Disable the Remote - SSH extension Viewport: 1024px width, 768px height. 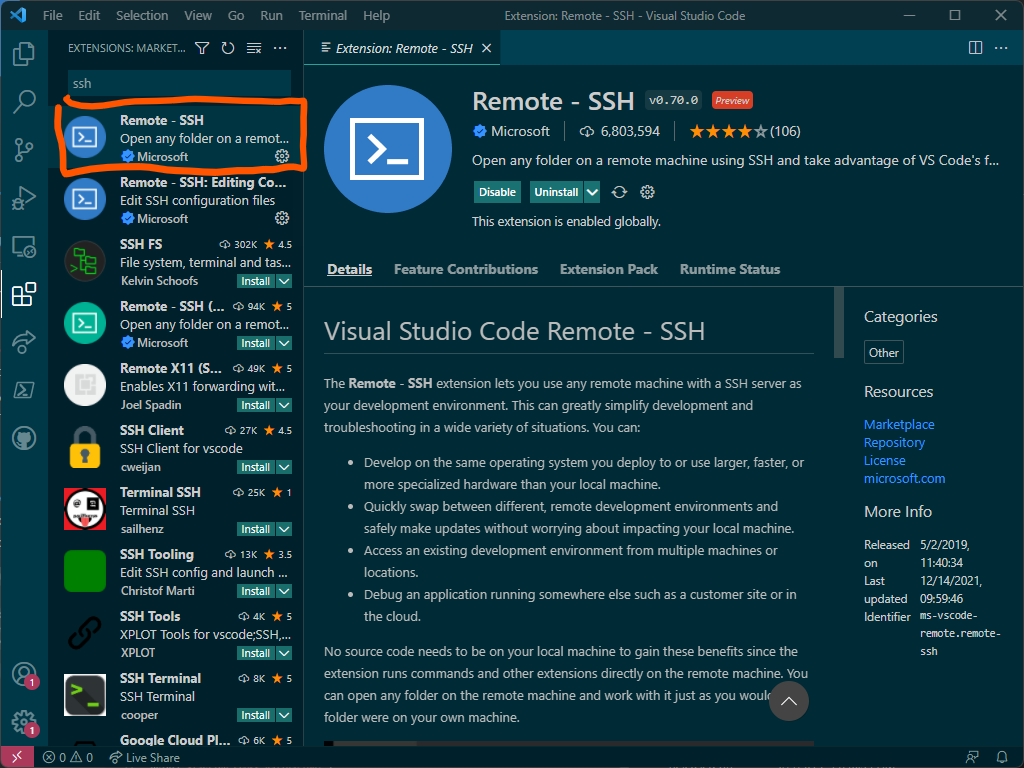[497, 192]
